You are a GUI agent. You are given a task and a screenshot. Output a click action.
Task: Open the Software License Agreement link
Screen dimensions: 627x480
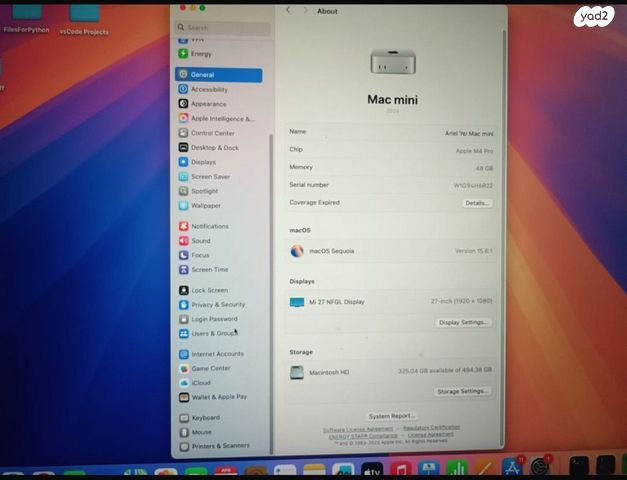(358, 429)
